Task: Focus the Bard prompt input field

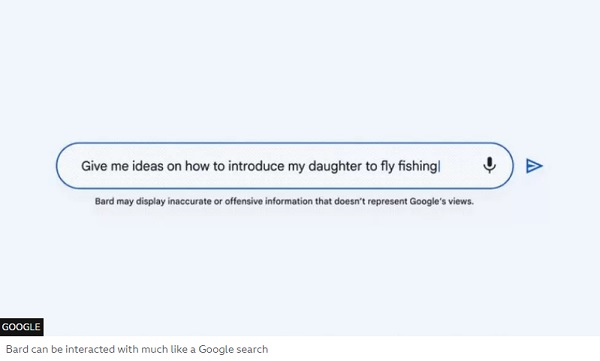Action: pyautogui.click(x=285, y=166)
